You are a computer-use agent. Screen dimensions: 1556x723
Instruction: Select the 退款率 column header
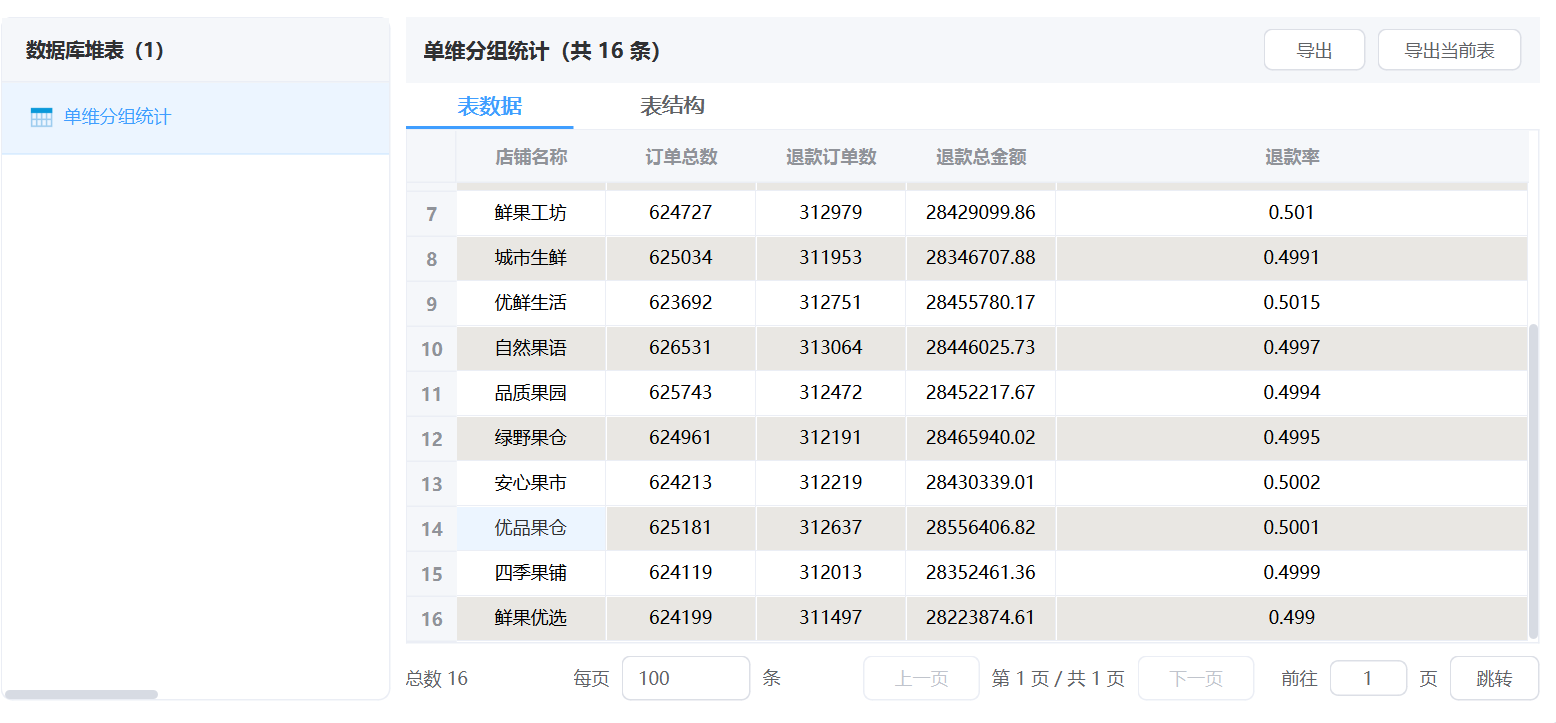pyautogui.click(x=1291, y=157)
